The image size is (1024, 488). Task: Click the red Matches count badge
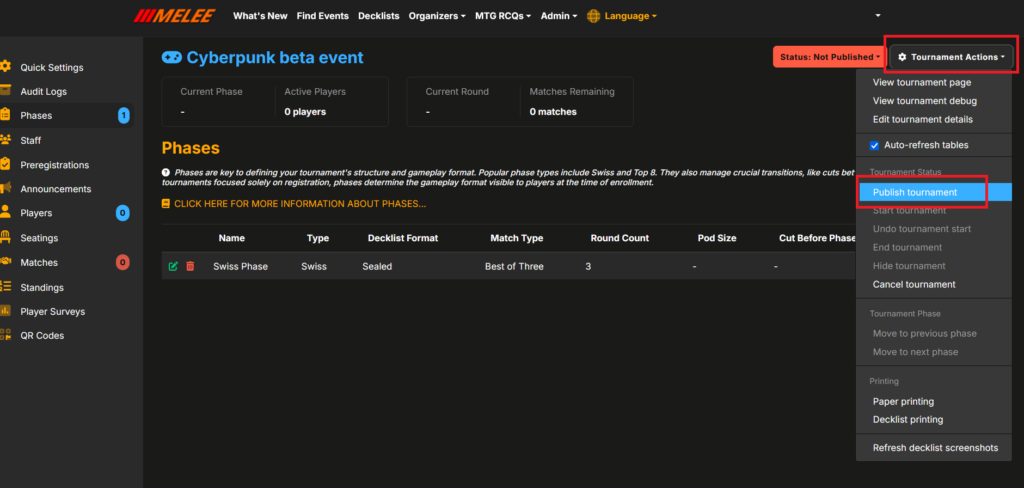pos(122,263)
